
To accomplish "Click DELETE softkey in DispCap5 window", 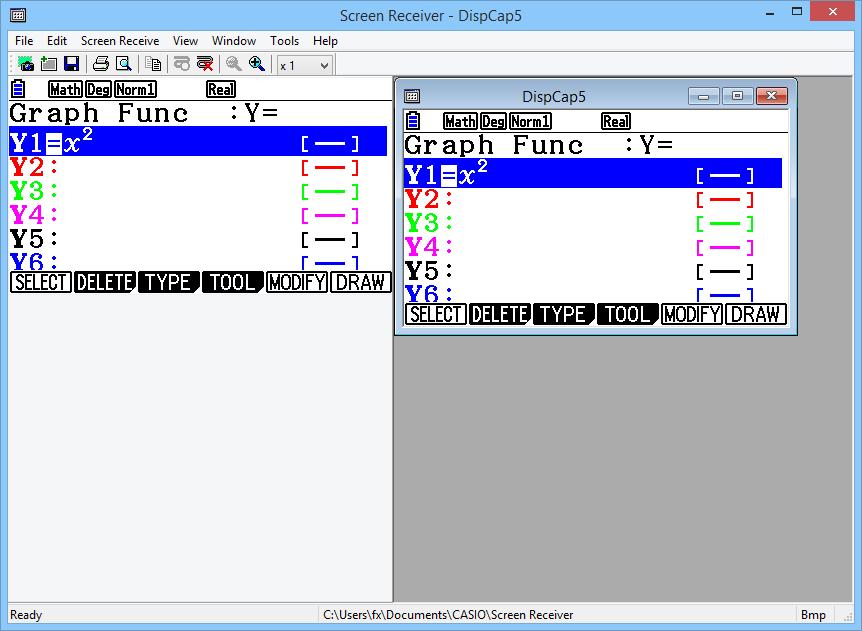I will [500, 314].
